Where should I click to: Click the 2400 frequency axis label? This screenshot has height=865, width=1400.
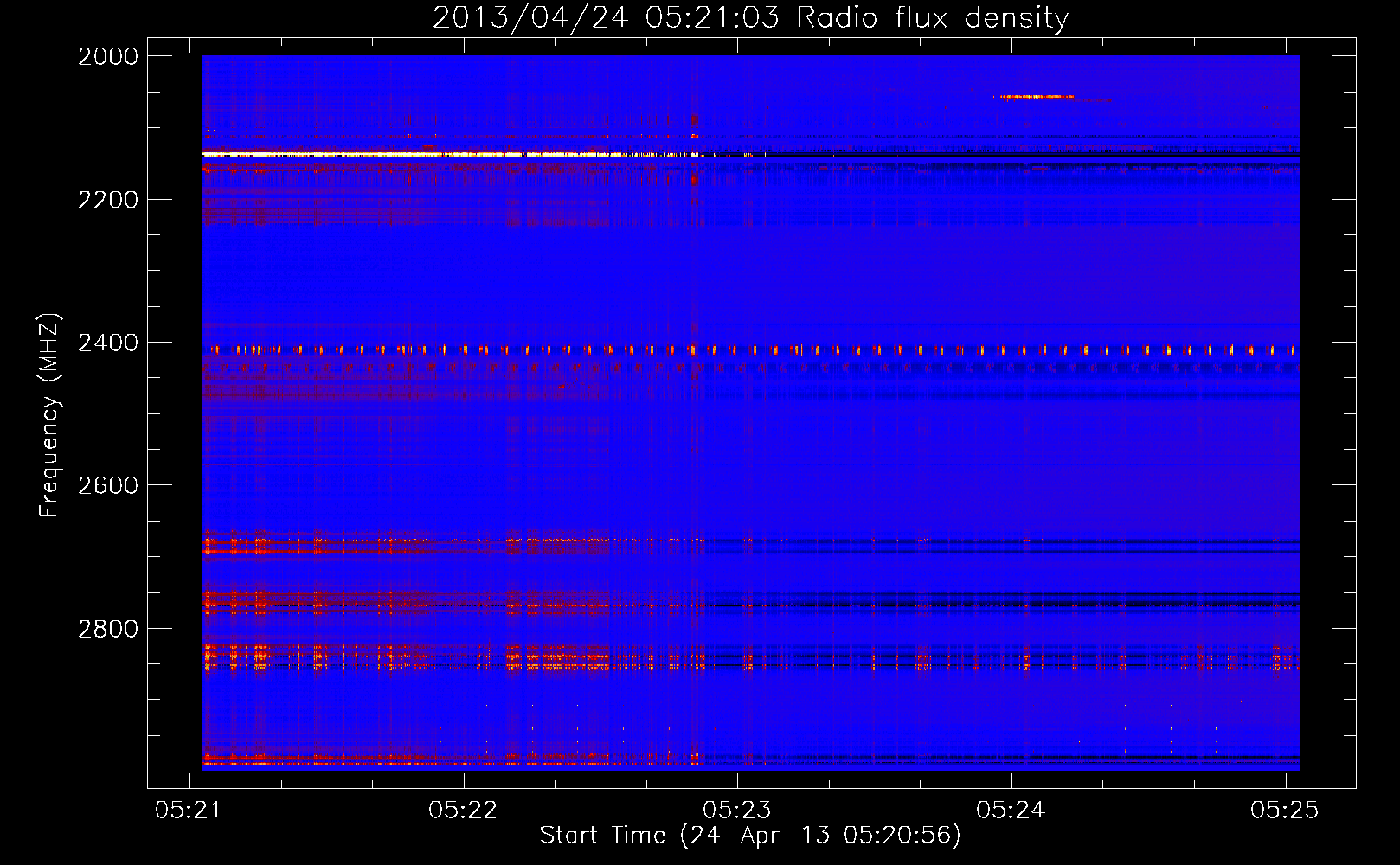click(x=108, y=343)
